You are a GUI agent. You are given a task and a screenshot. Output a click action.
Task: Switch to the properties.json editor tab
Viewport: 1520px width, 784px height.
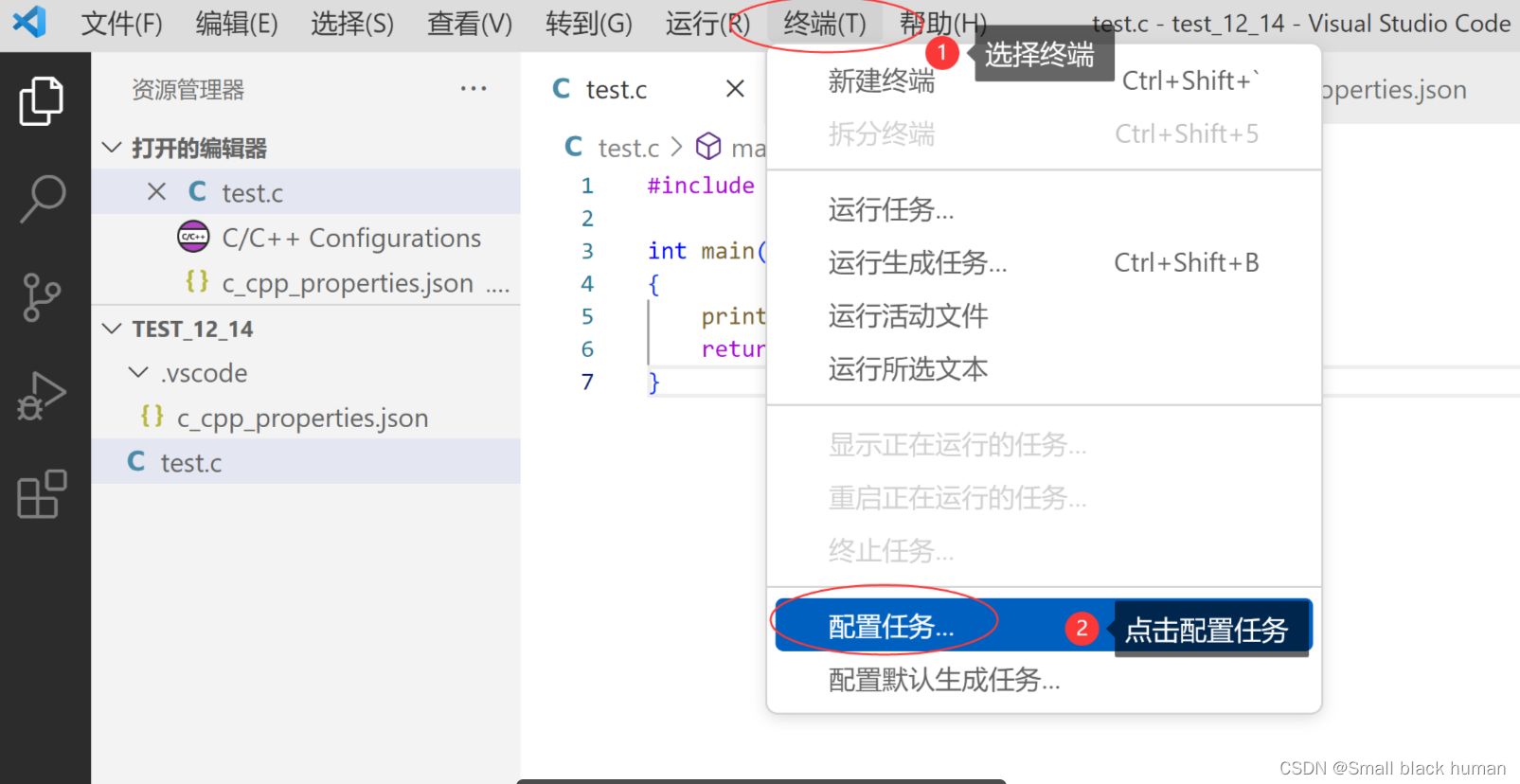[x=1394, y=89]
